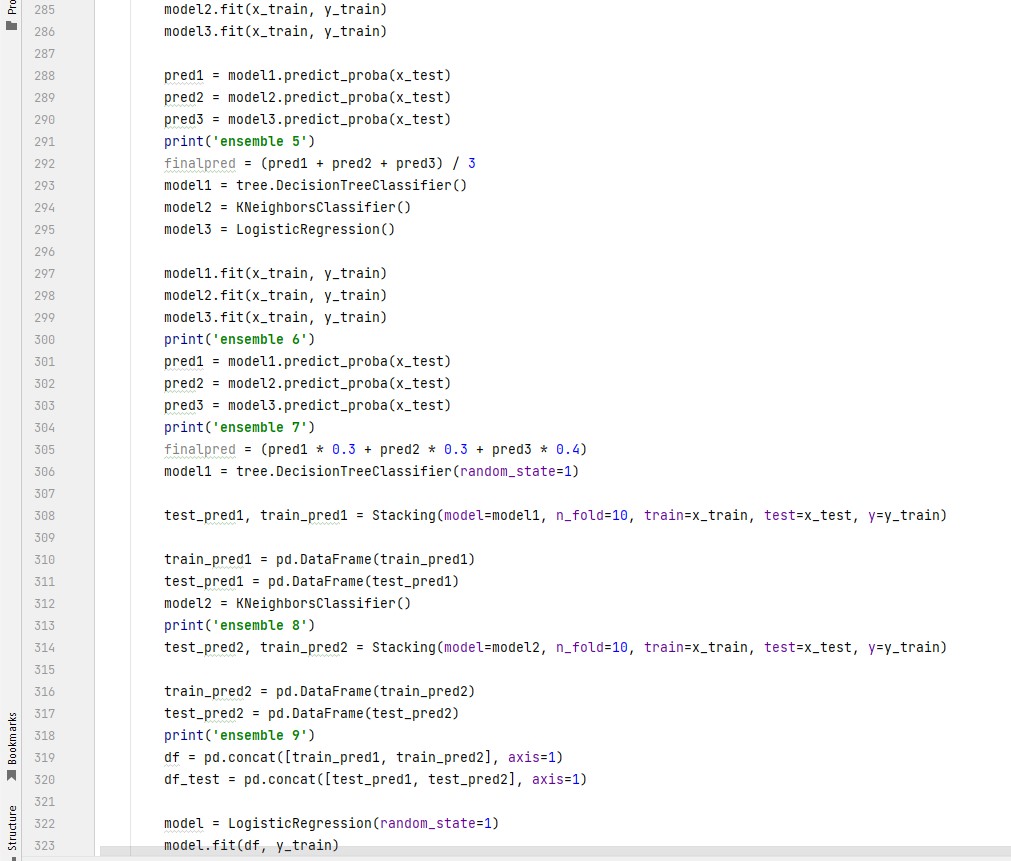Open the Project tool window tab
The image size is (1011, 861).
click(10, 8)
